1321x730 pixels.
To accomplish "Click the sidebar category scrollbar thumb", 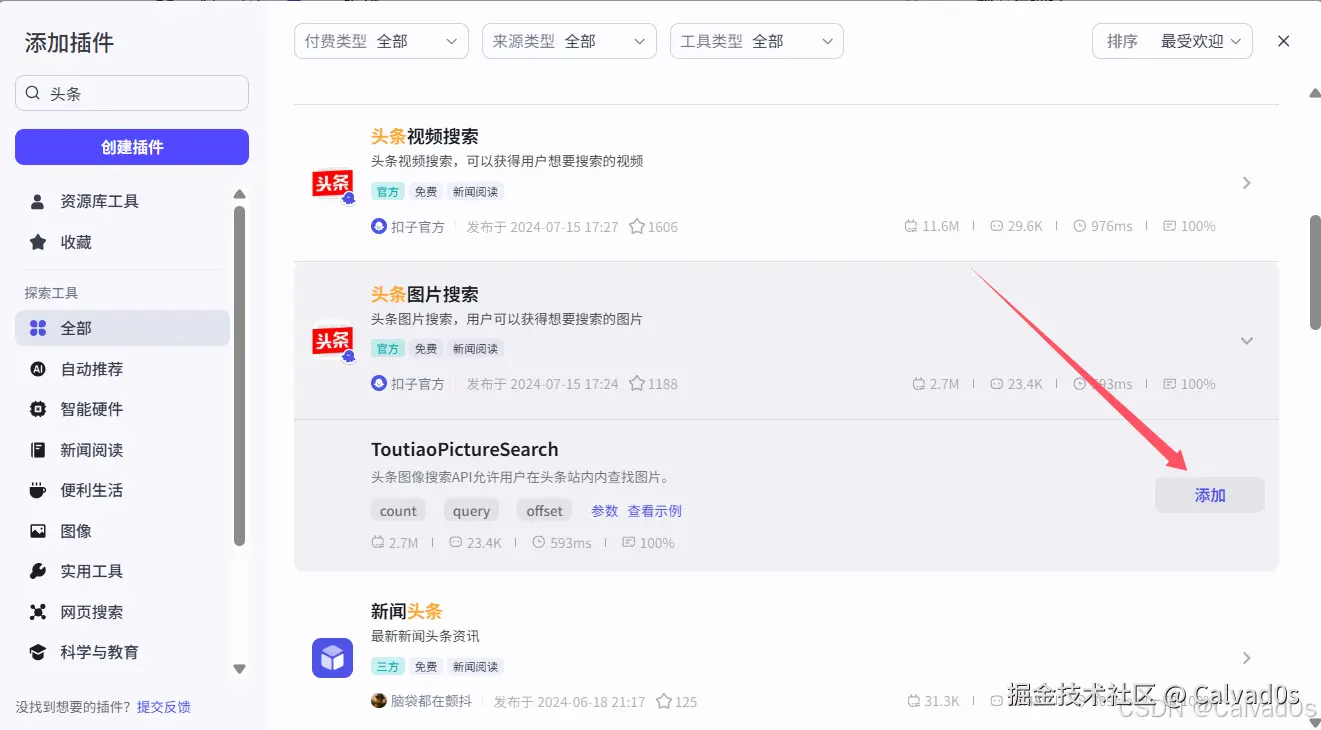I will click(x=239, y=375).
